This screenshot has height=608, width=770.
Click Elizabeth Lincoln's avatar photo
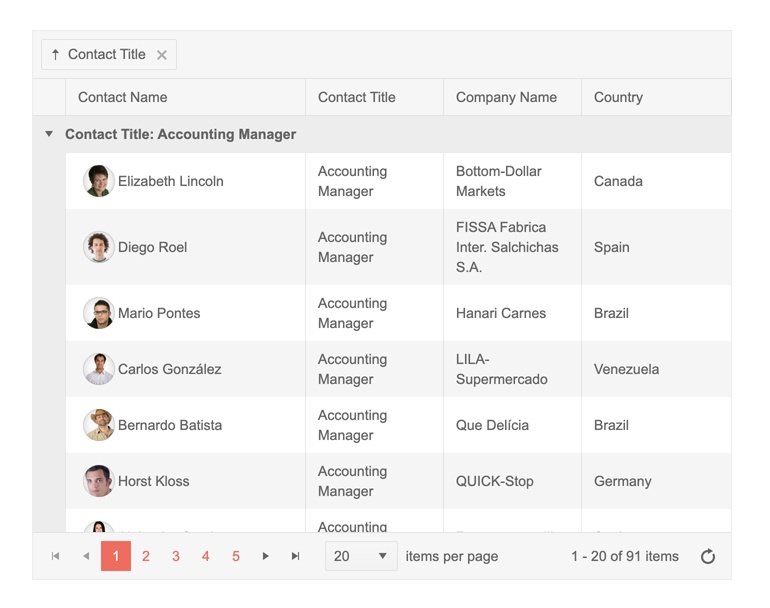point(99,181)
